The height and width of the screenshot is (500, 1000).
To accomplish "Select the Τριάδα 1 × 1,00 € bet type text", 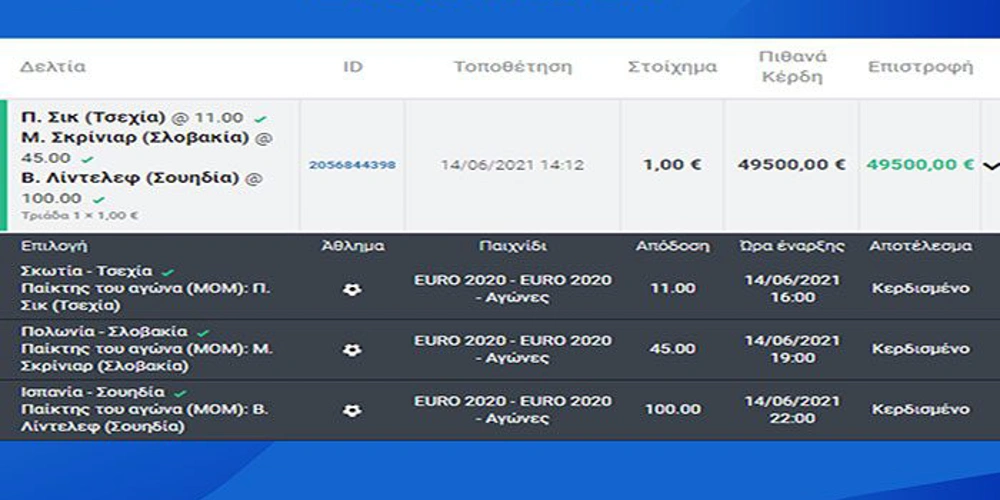I will (79, 215).
